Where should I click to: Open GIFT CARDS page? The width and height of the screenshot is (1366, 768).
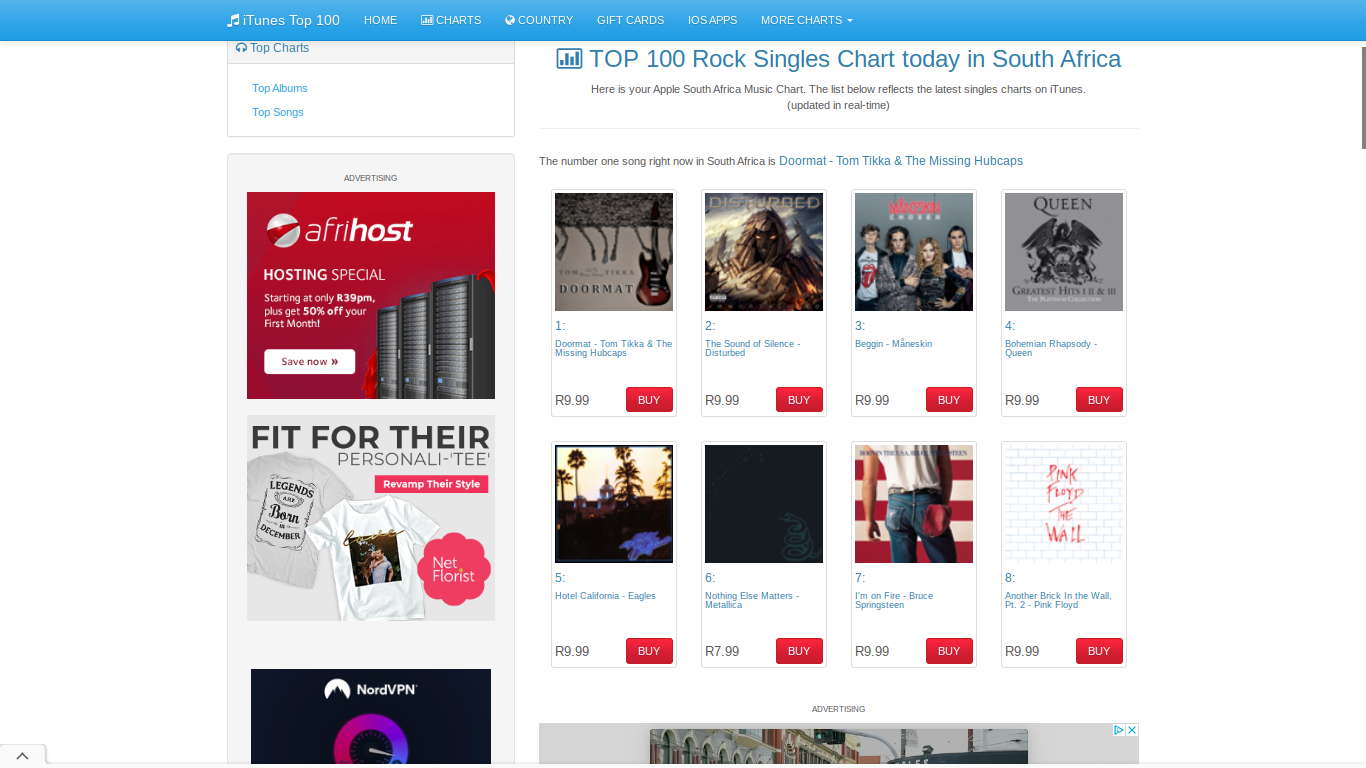[630, 20]
